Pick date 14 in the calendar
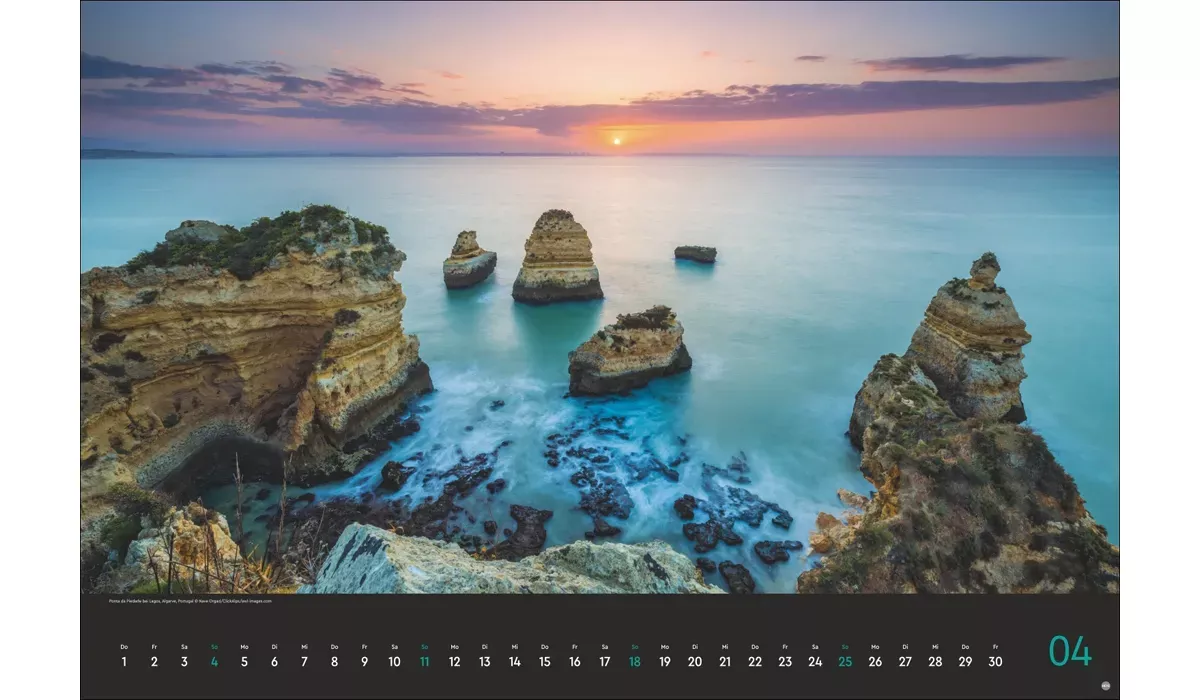 (x=514, y=661)
